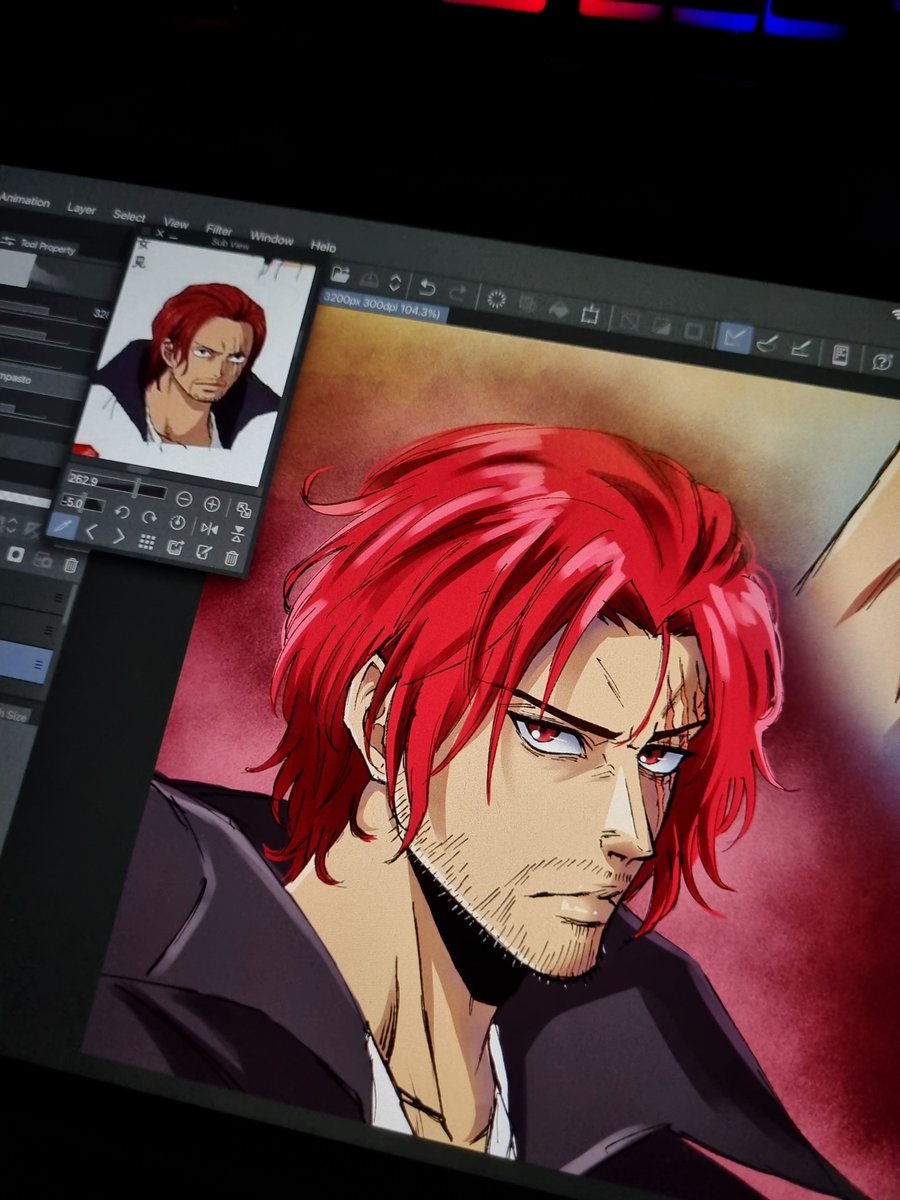
Task: Click the layer mask icon in Layer panel
Action: pyautogui.click(x=17, y=553)
